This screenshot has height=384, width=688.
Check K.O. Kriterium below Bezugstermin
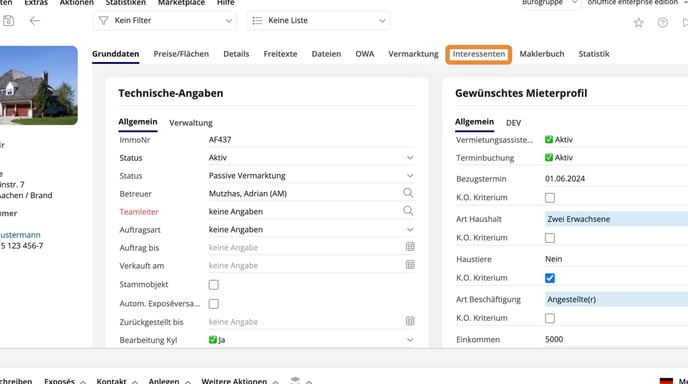pyautogui.click(x=550, y=198)
